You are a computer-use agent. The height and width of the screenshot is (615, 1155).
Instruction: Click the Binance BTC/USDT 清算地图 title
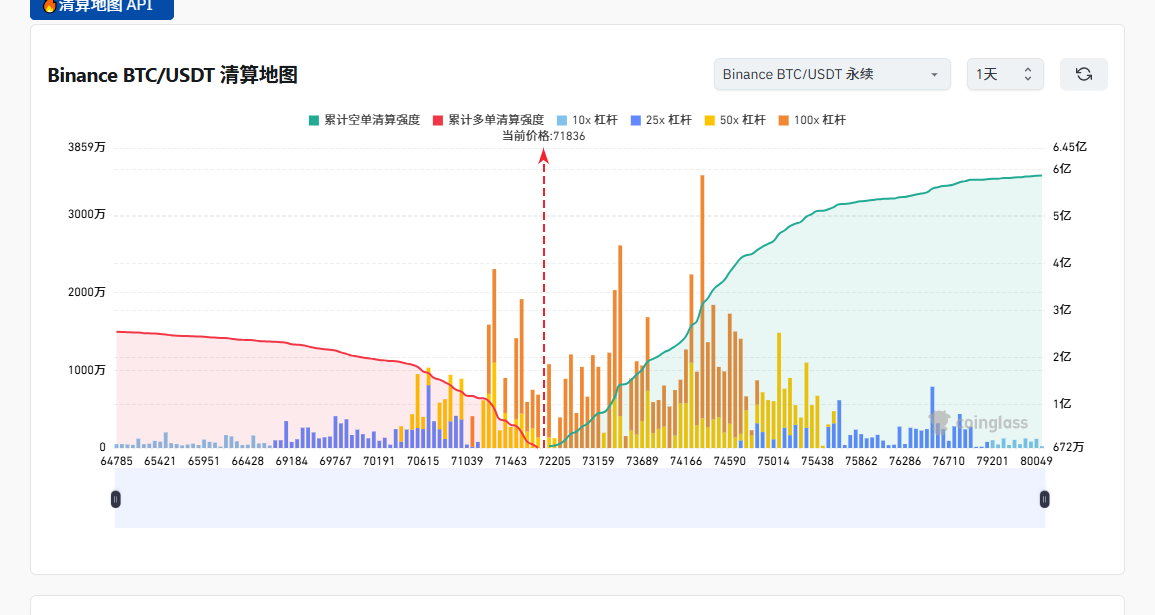(x=172, y=75)
